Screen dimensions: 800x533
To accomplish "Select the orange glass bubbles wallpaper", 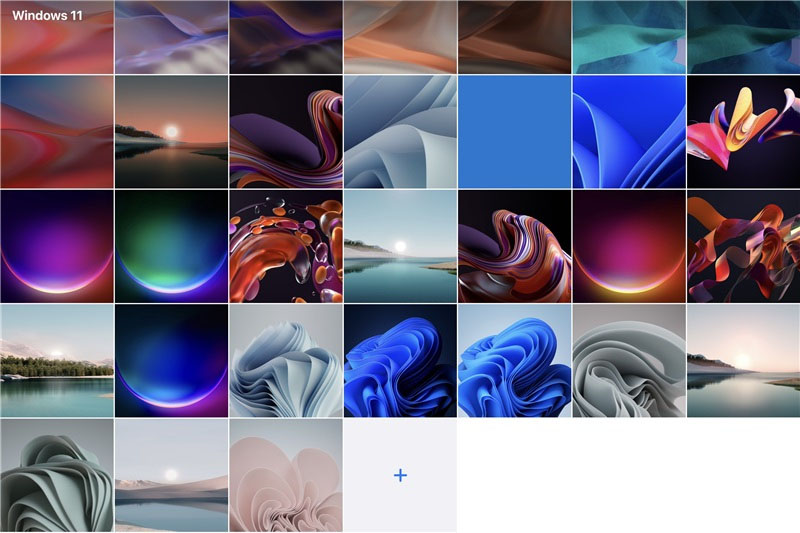I will tap(286, 246).
